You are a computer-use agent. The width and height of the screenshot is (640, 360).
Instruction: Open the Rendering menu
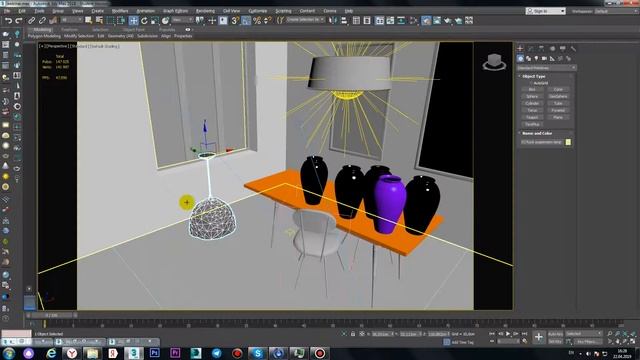pos(205,11)
